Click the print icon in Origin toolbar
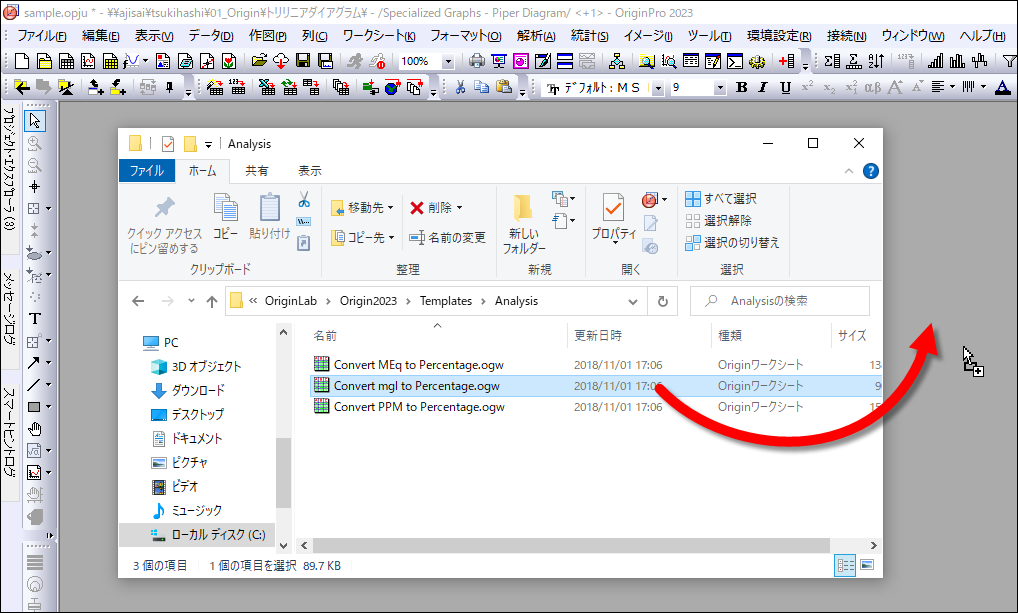The width and height of the screenshot is (1018, 613). [x=477, y=61]
